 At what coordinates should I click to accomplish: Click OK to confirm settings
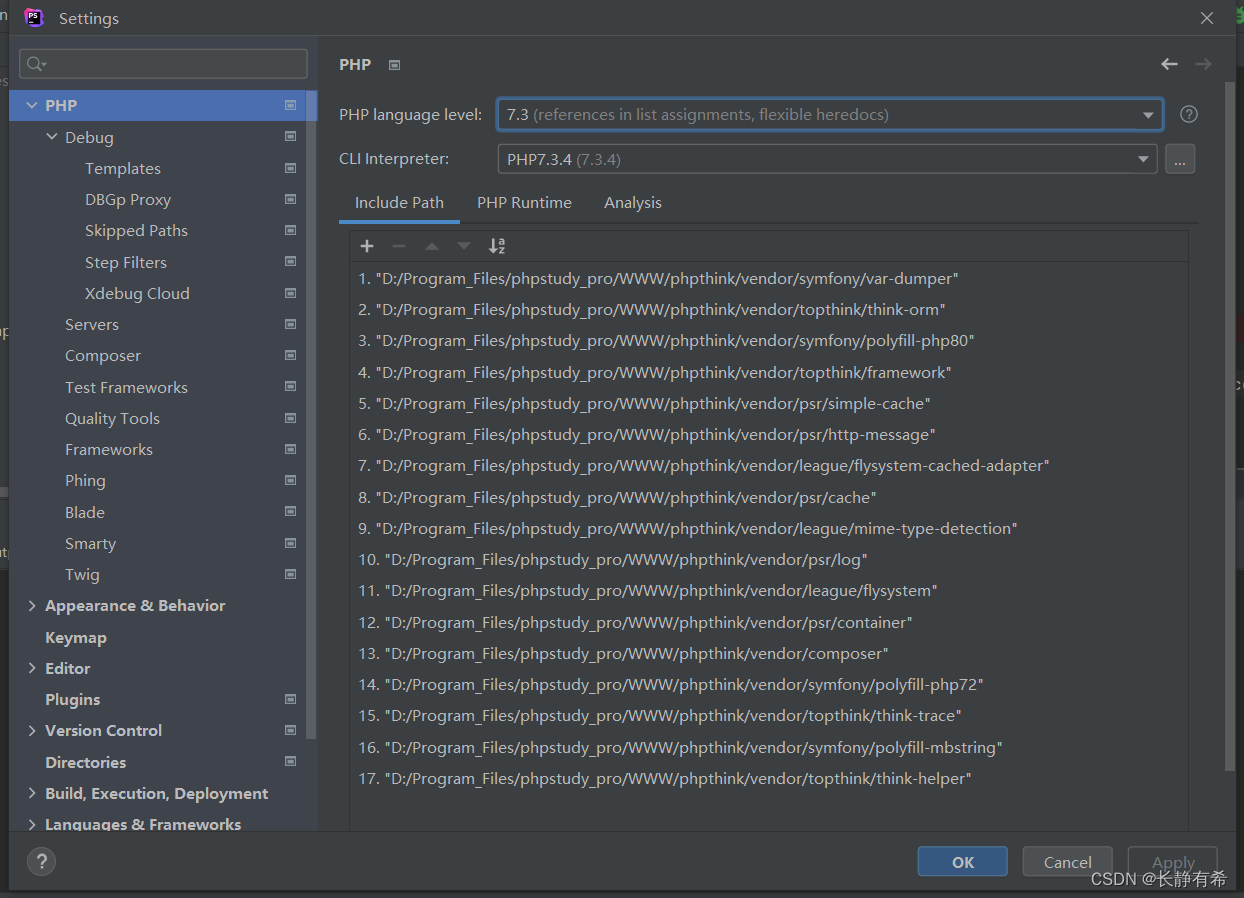962,861
